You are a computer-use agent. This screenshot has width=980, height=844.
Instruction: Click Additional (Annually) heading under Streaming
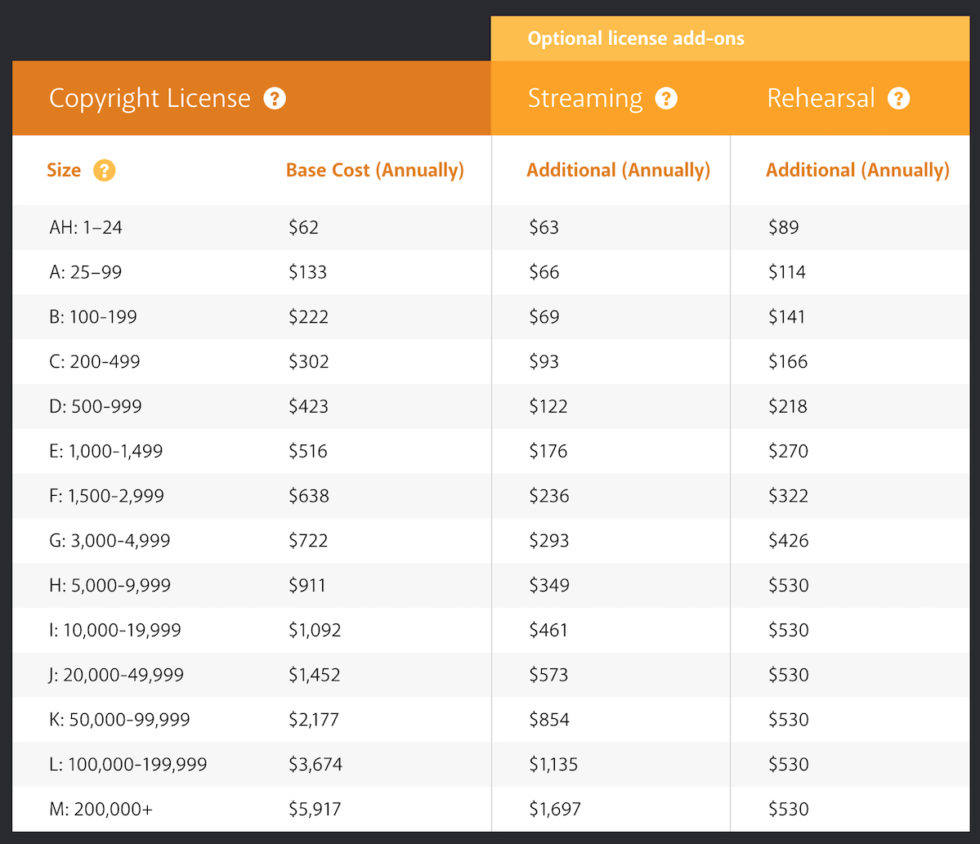click(618, 170)
